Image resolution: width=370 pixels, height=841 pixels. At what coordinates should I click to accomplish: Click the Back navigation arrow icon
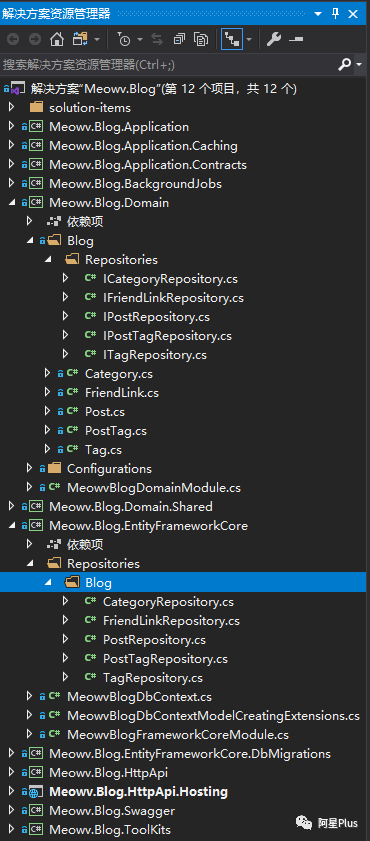coord(13,39)
